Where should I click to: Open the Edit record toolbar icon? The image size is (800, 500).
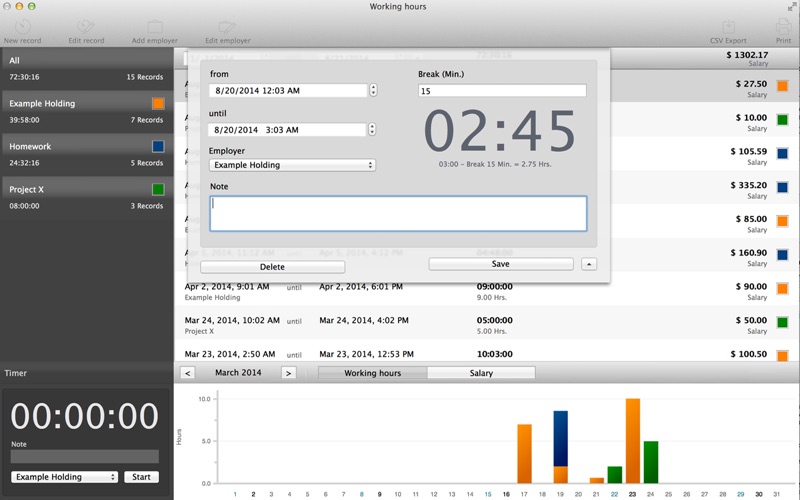point(86,27)
